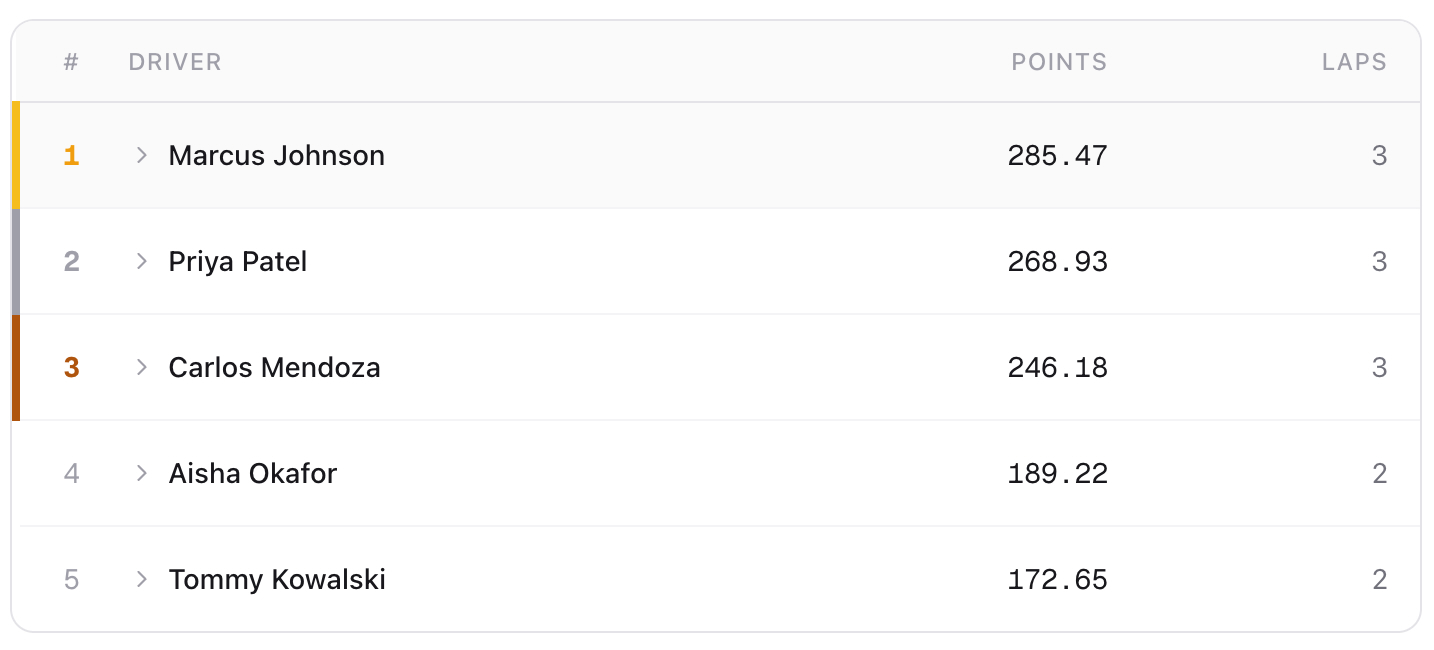Click the orange bronze bar beside Carlos Mendoza

coord(16,367)
